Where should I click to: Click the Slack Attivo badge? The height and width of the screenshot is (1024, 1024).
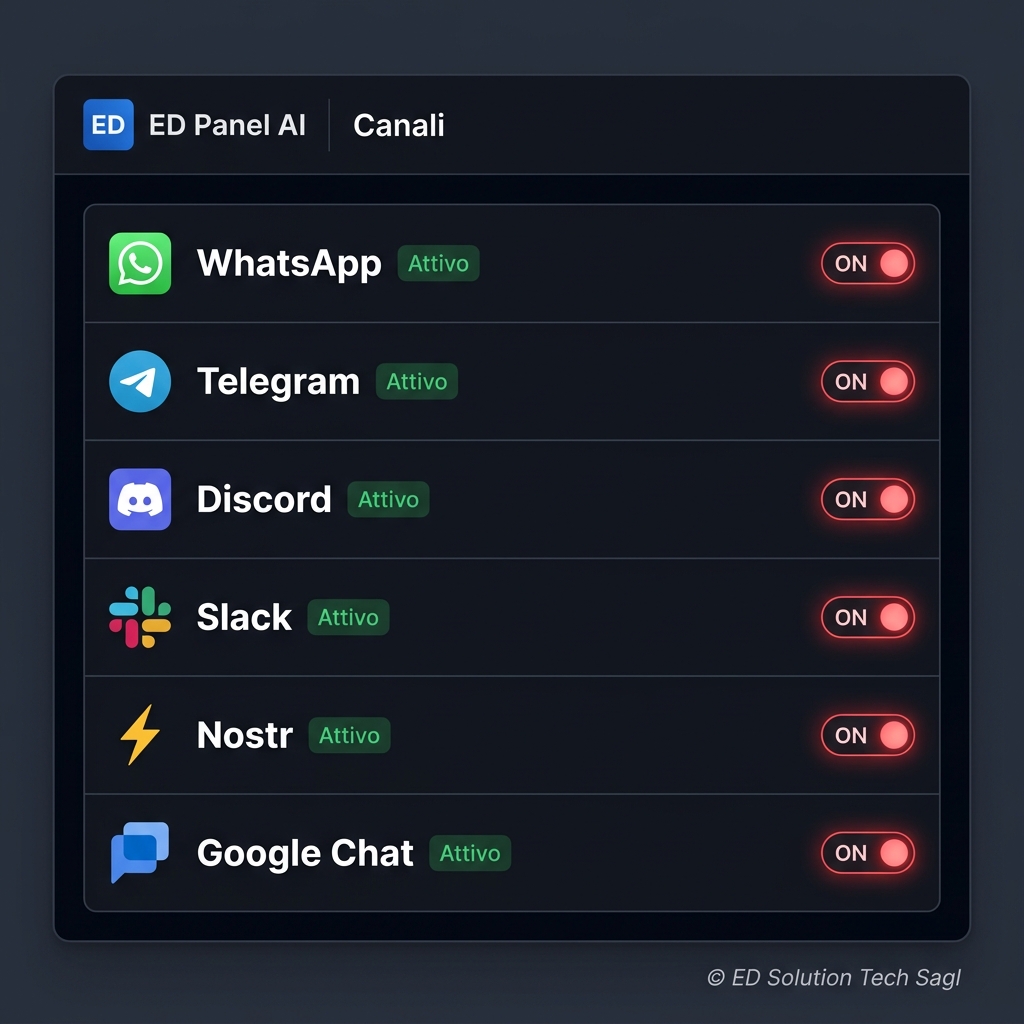[348, 617]
